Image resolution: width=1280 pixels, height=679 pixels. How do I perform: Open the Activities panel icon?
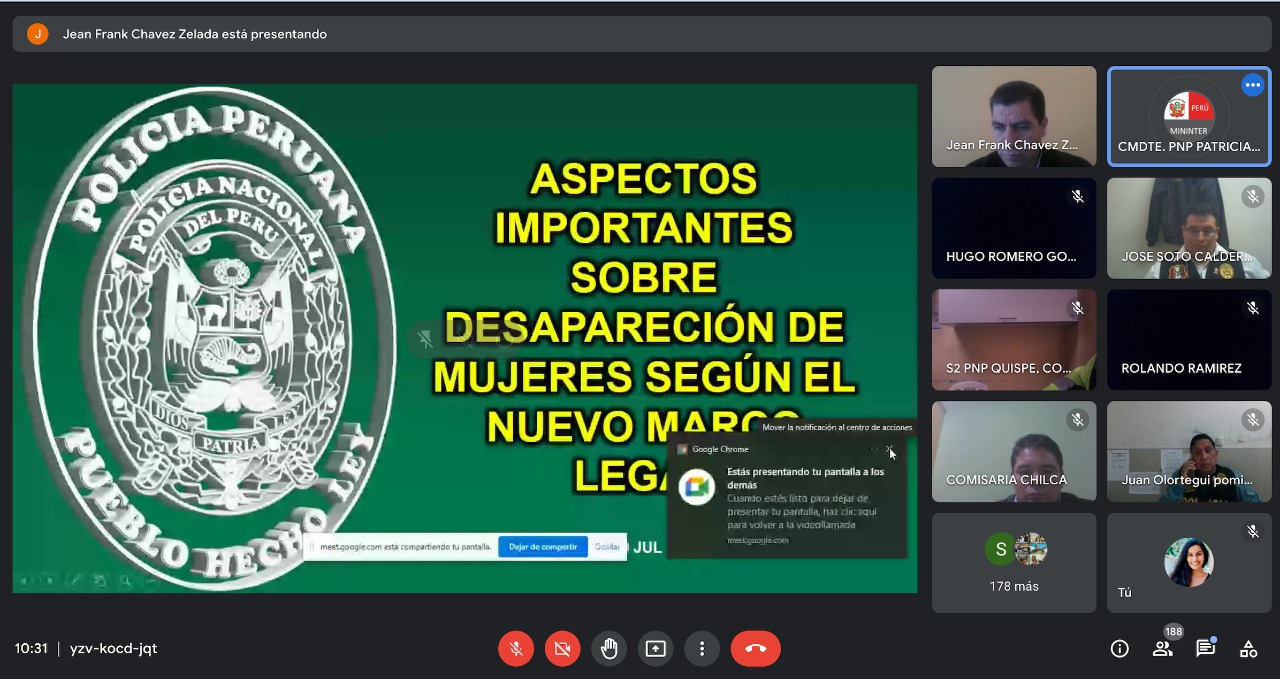(x=1248, y=649)
